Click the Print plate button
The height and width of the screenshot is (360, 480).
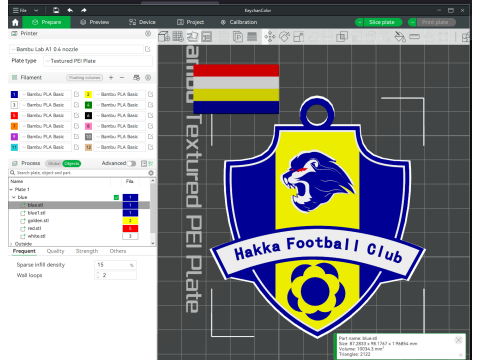[435, 22]
